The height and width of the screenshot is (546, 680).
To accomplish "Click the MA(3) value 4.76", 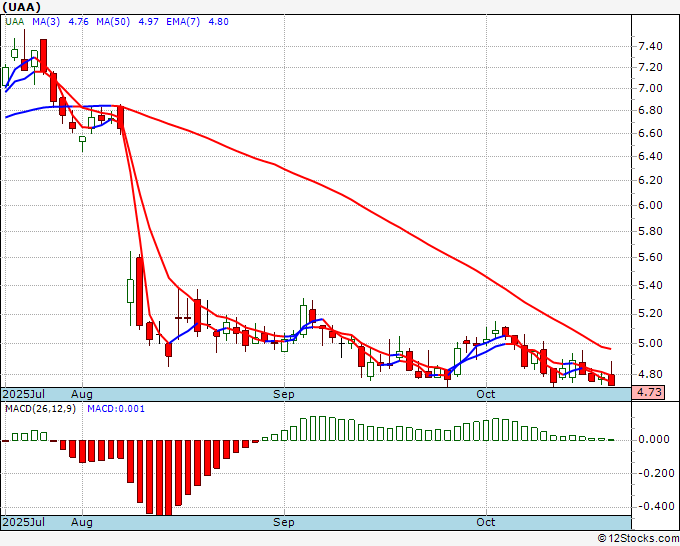I will [78, 22].
